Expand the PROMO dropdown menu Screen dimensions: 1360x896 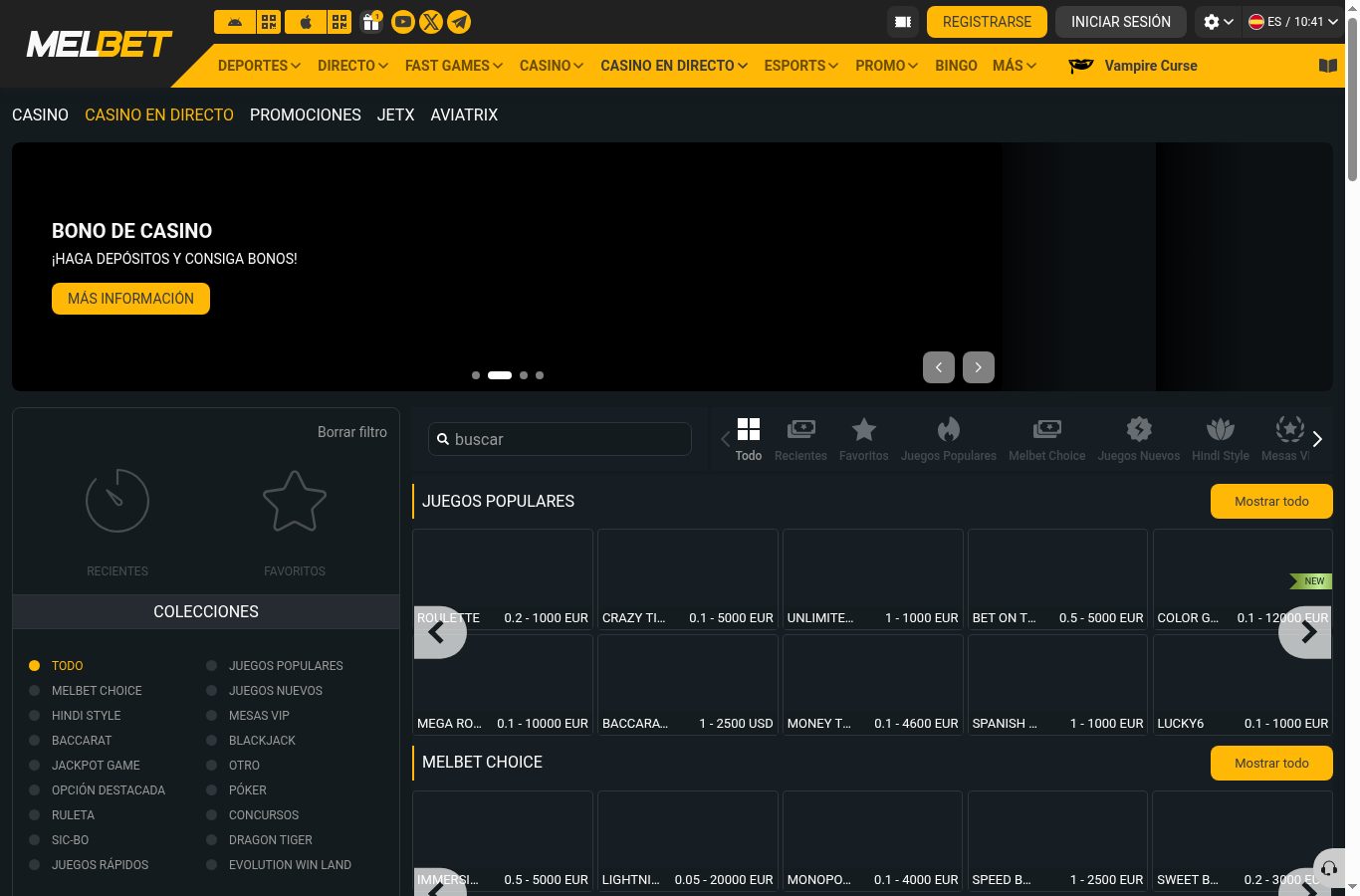[887, 66]
